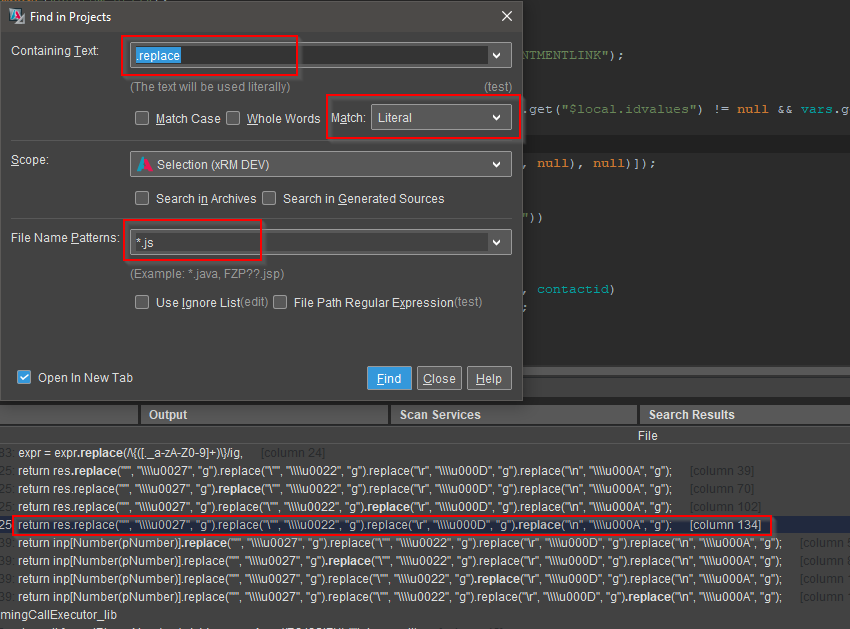Viewport: 850px width, 629px height.
Task: Enable Search in Archives checkbox
Action: coord(142,198)
